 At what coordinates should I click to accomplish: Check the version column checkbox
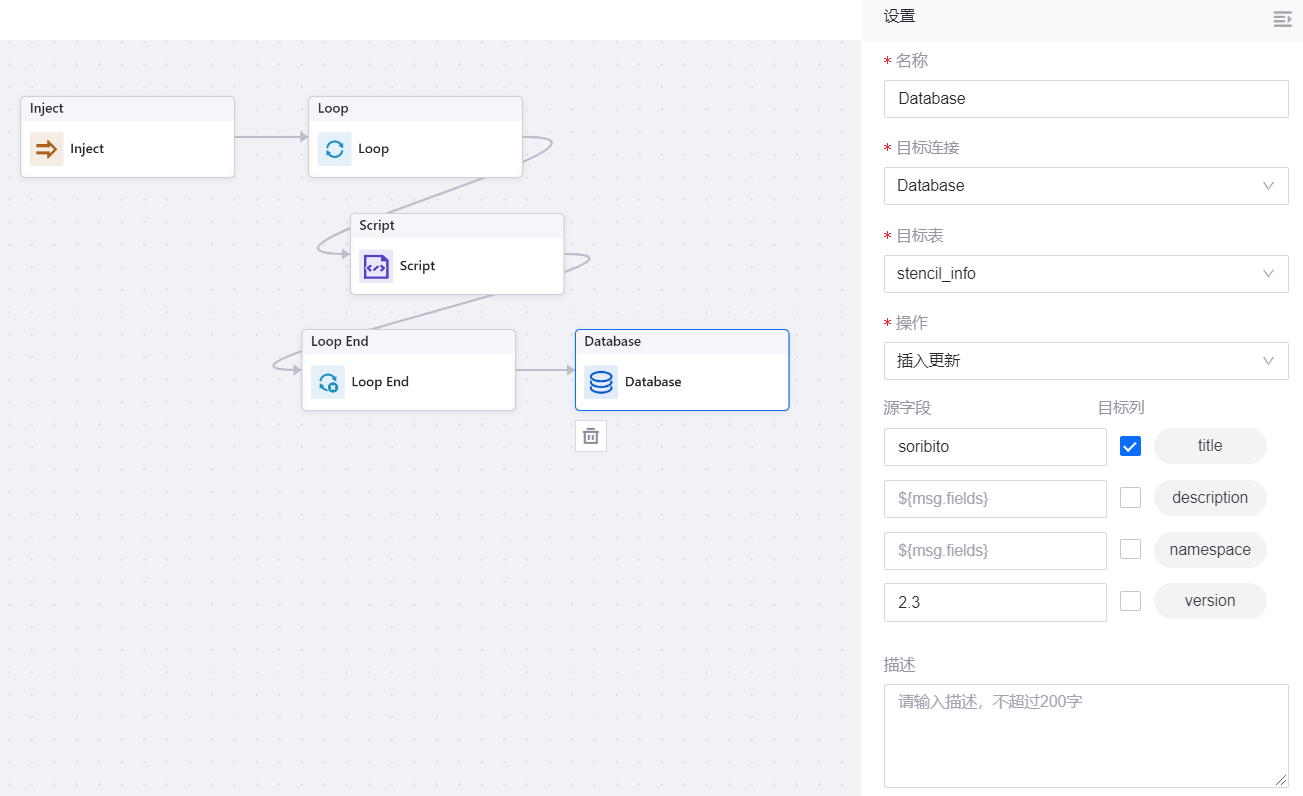(x=1130, y=601)
